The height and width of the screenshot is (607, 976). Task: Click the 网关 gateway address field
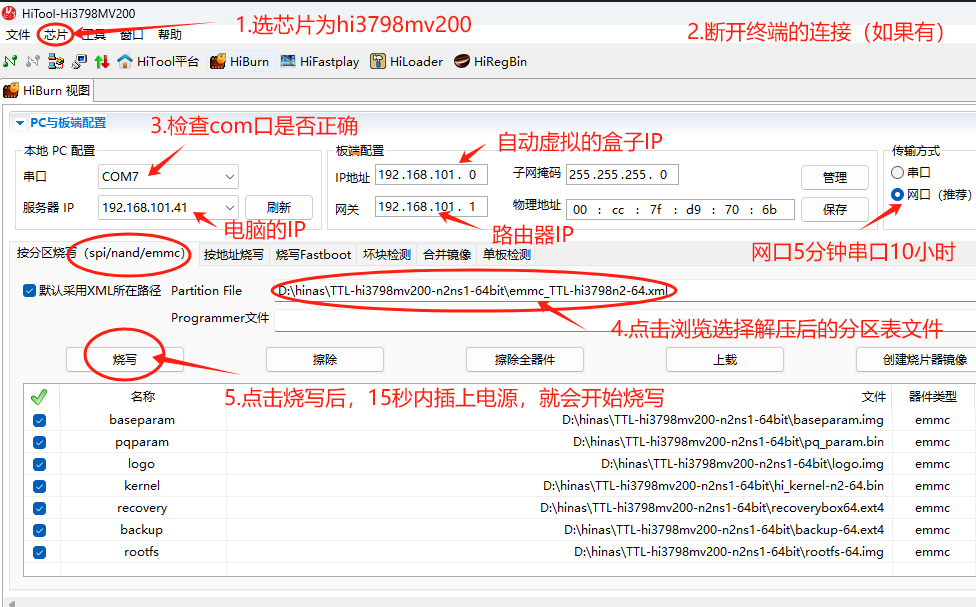[431, 208]
